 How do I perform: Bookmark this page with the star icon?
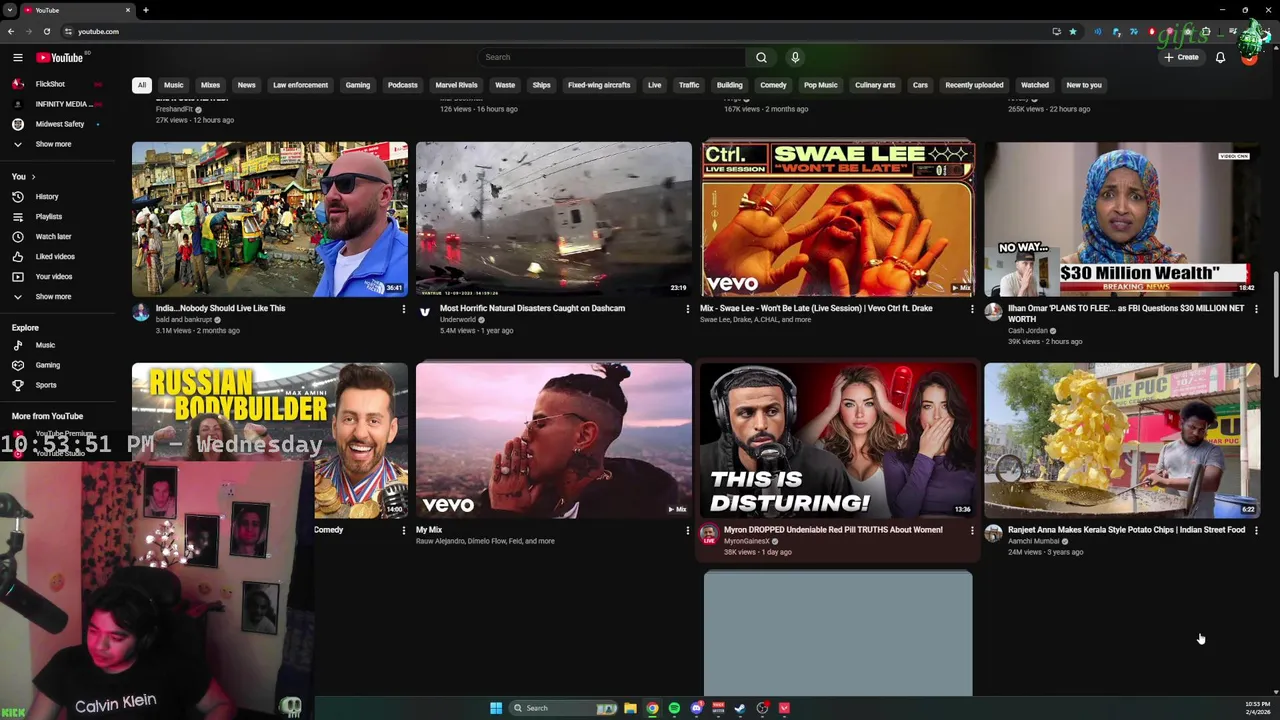[1073, 31]
